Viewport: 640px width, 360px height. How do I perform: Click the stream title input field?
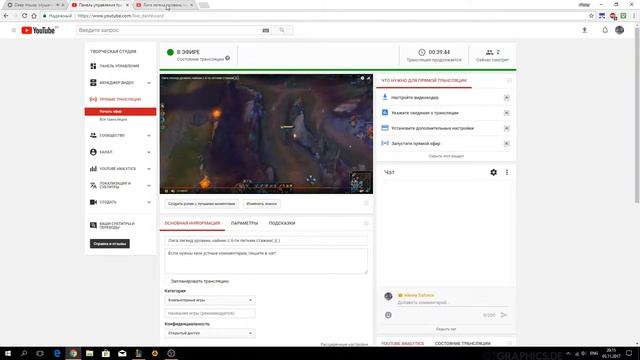click(266, 241)
